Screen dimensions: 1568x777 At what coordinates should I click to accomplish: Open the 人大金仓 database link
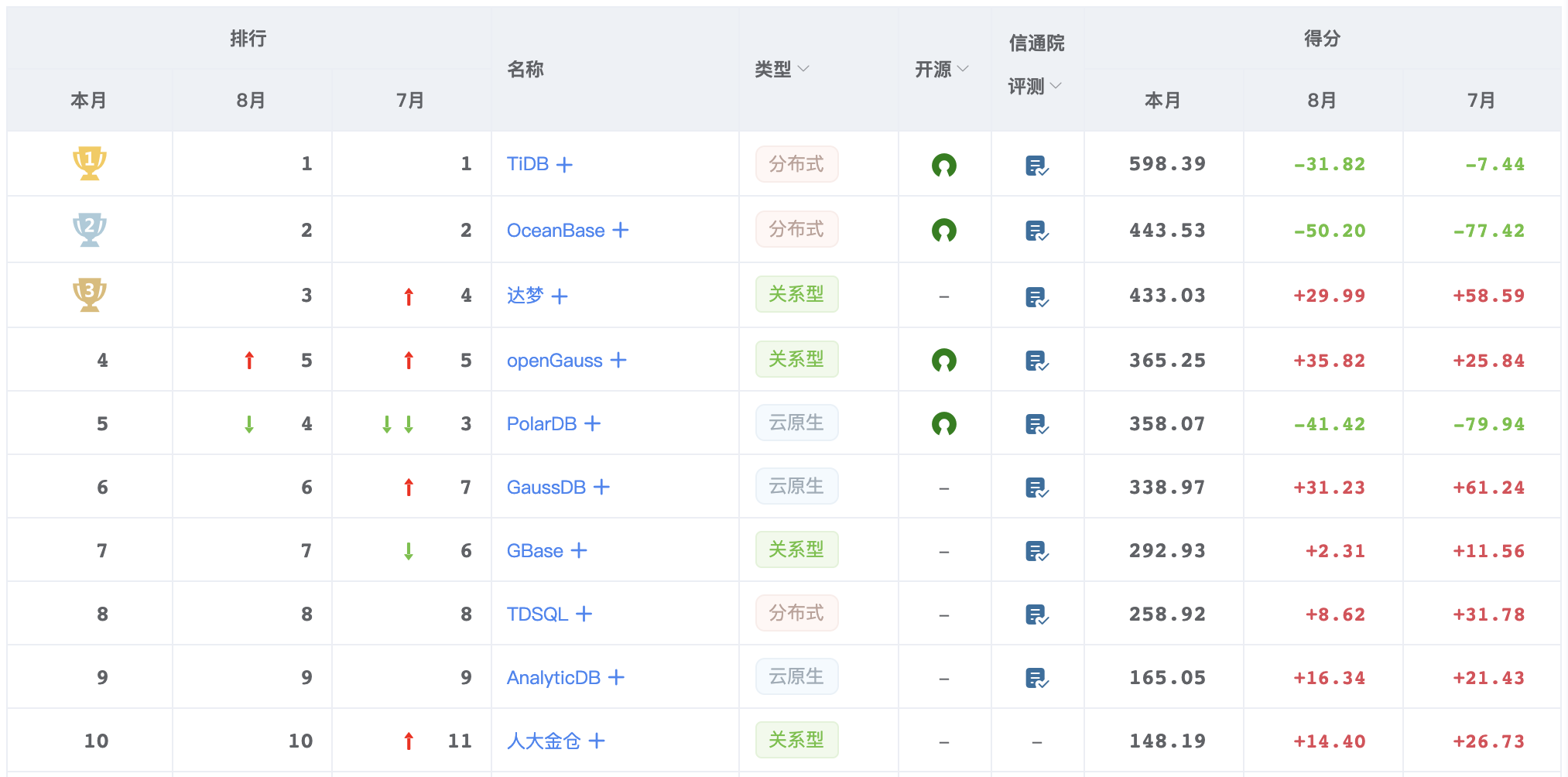click(x=544, y=741)
